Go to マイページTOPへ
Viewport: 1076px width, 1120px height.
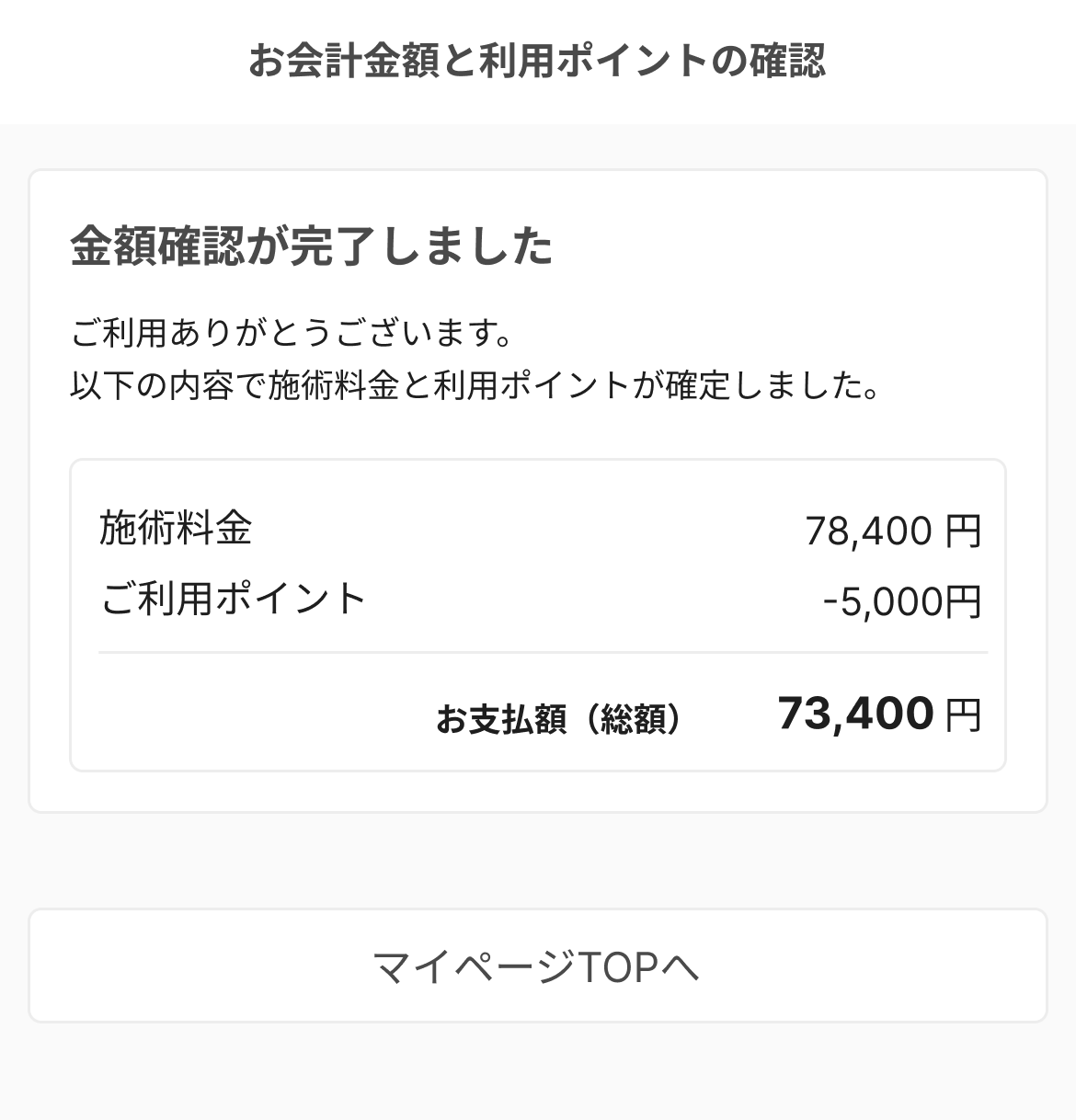(x=537, y=966)
